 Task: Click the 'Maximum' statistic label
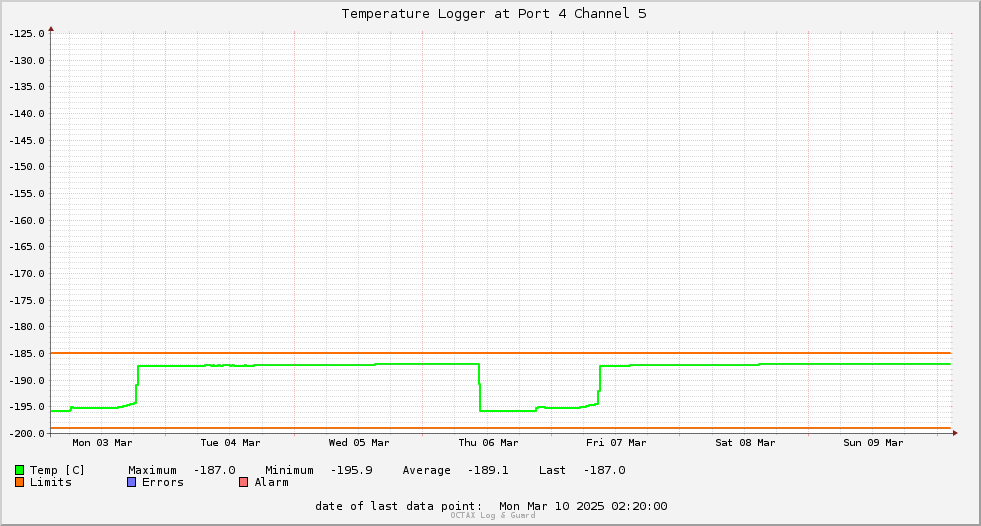click(153, 470)
